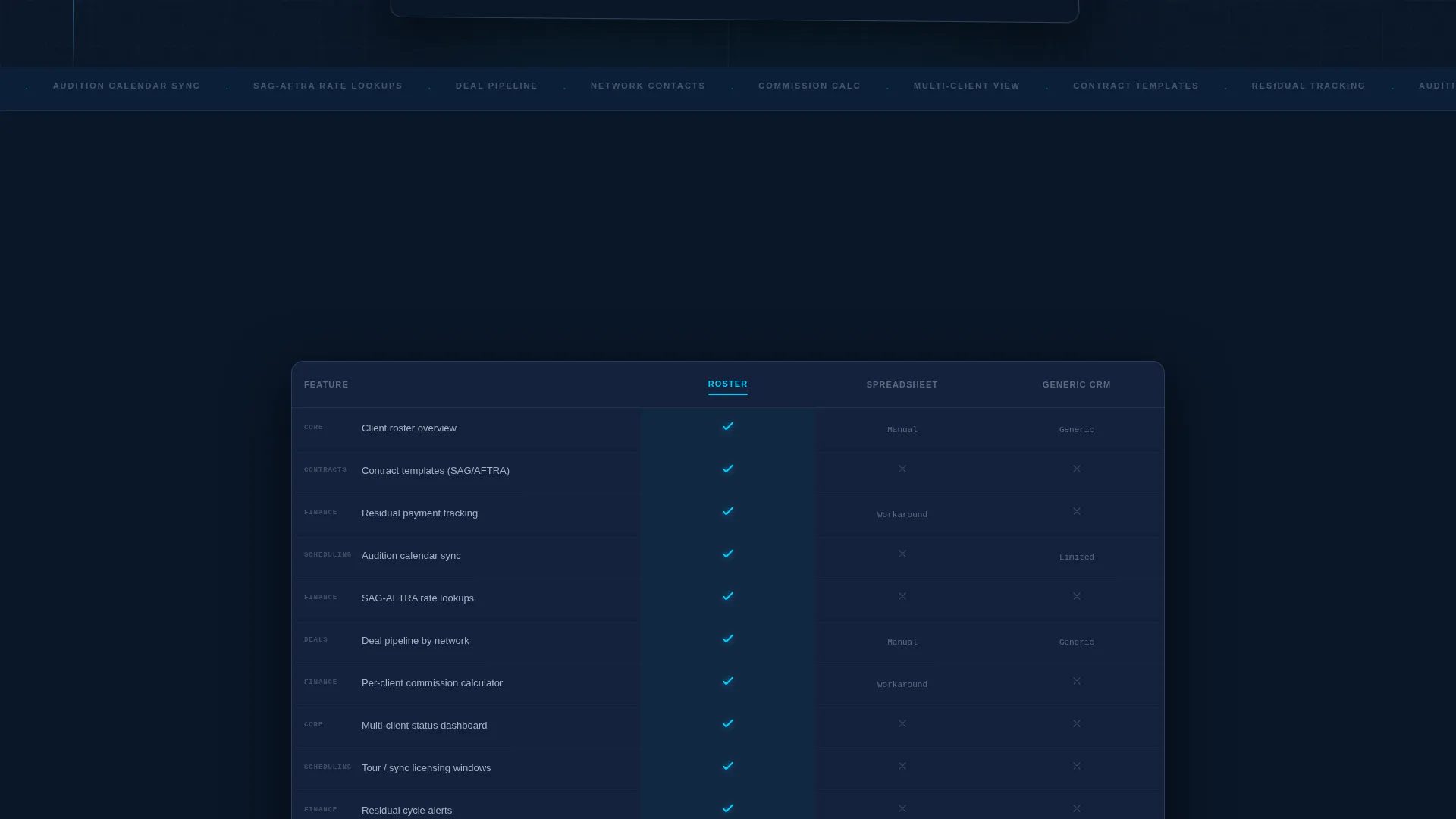Image resolution: width=1456 pixels, height=819 pixels.
Task: Click Generic CRM X mark for SAG-AFTRA rate lookups
Action: pos(1077,596)
